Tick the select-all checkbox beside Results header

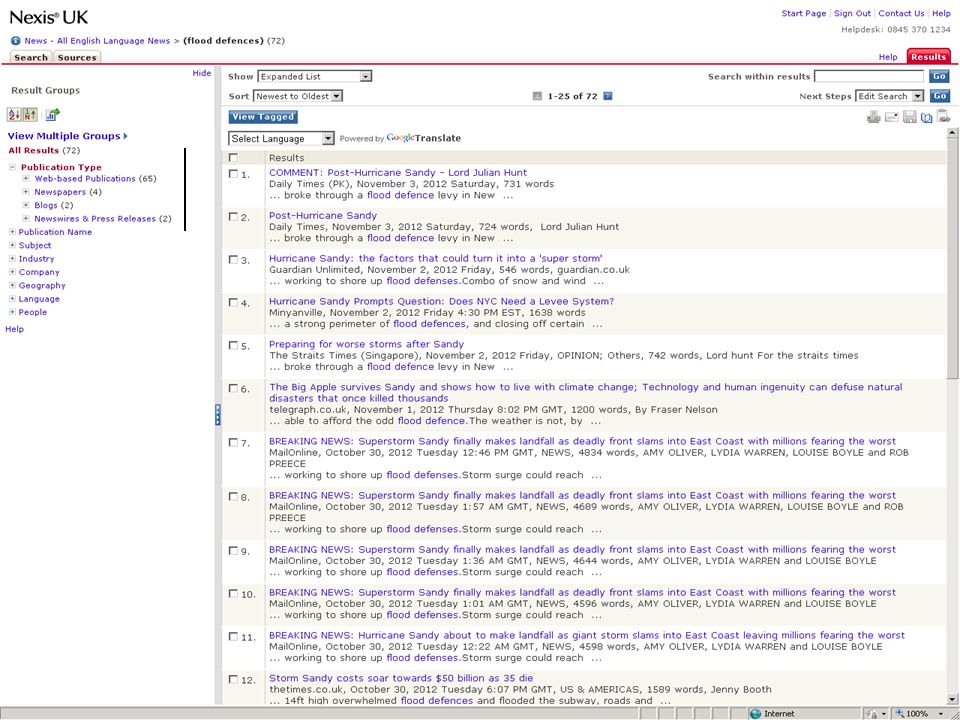pos(233,158)
